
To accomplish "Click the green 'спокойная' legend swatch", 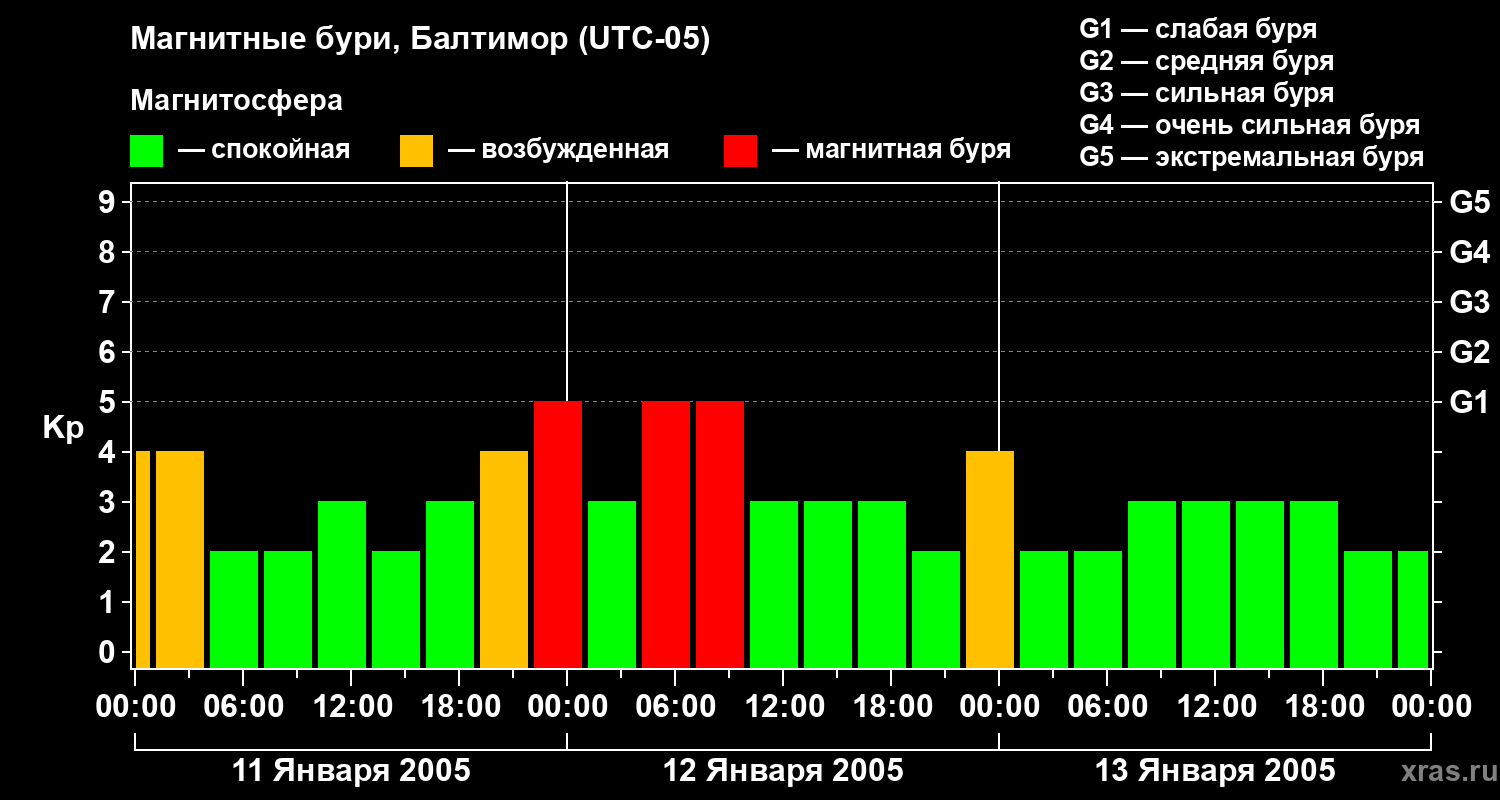I will [146, 151].
